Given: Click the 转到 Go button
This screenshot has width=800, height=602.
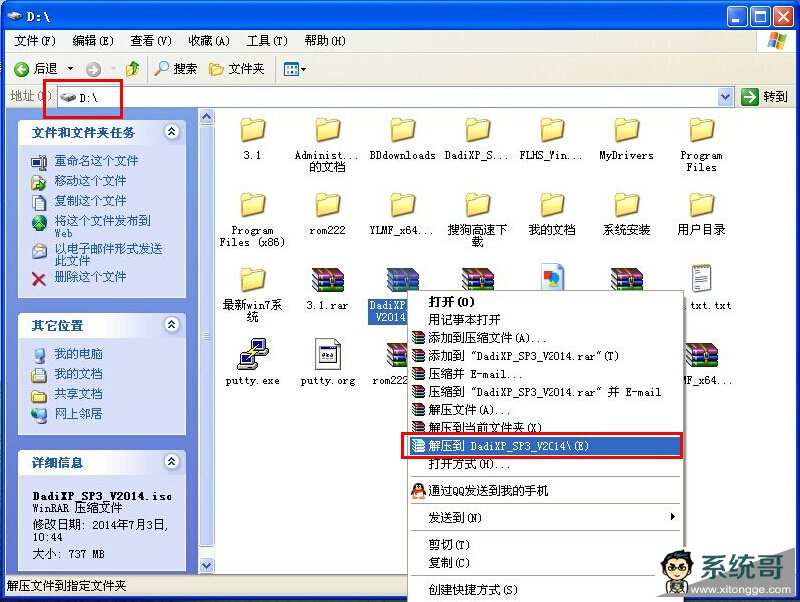Looking at the screenshot, I should click(x=765, y=96).
